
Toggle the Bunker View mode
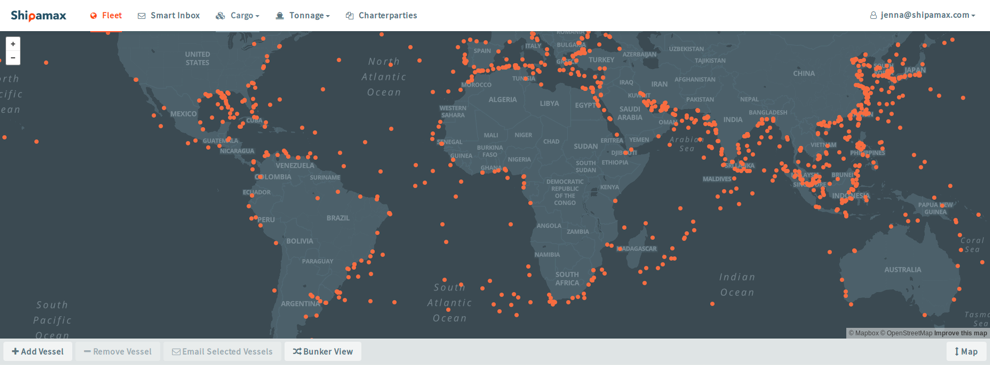tap(323, 351)
